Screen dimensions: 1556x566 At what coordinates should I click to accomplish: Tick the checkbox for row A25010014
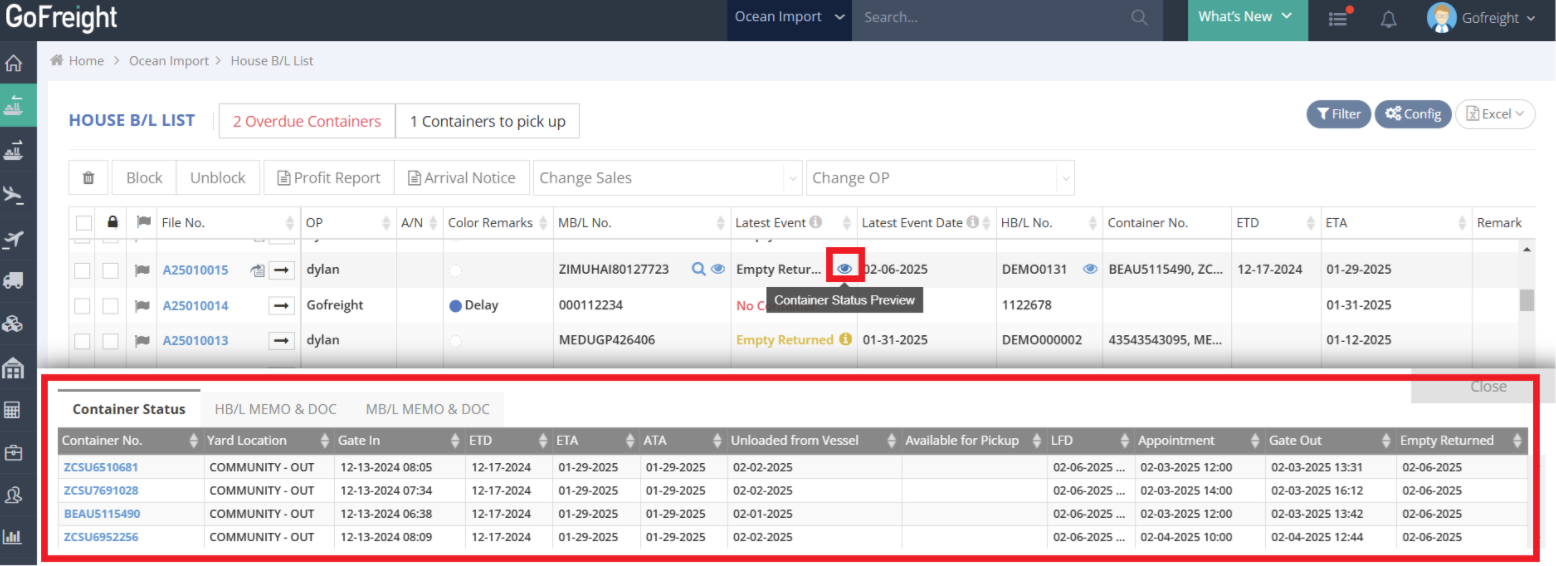pyautogui.click(x=82, y=305)
